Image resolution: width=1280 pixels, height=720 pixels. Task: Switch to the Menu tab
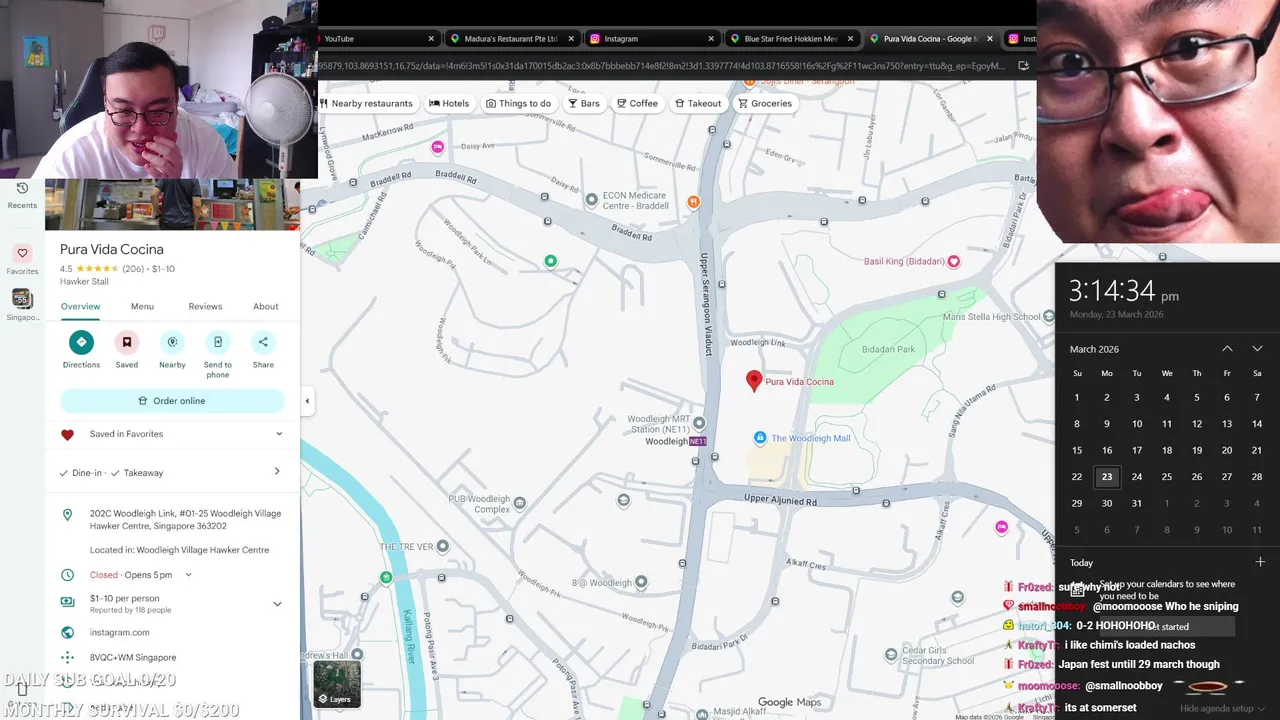pos(142,306)
